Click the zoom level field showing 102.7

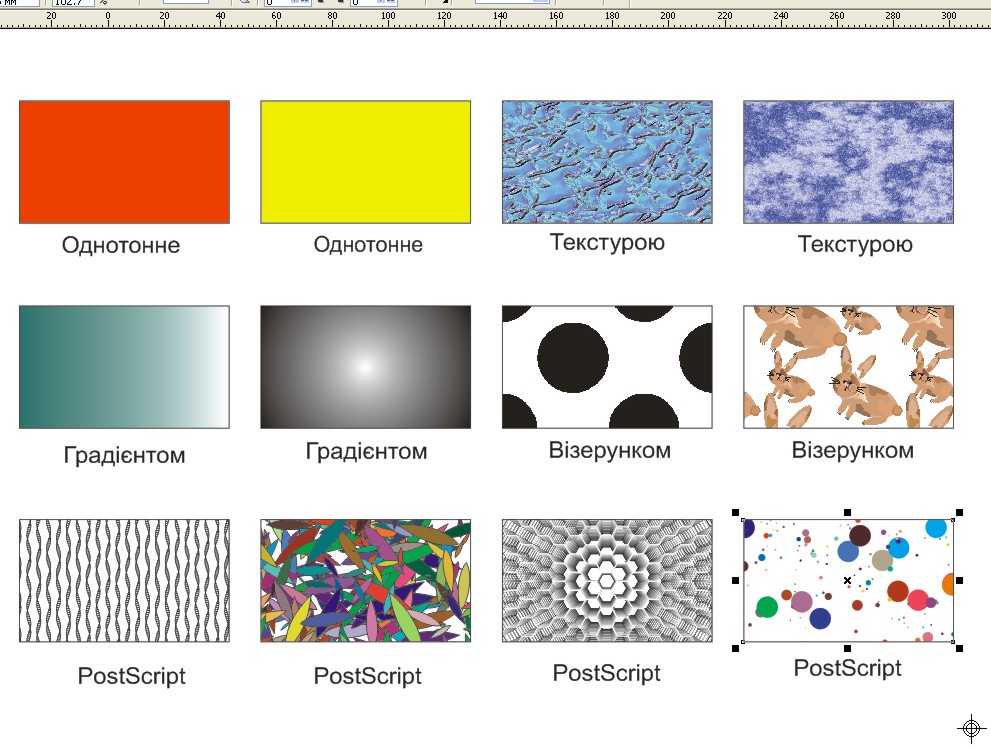(x=73, y=3)
